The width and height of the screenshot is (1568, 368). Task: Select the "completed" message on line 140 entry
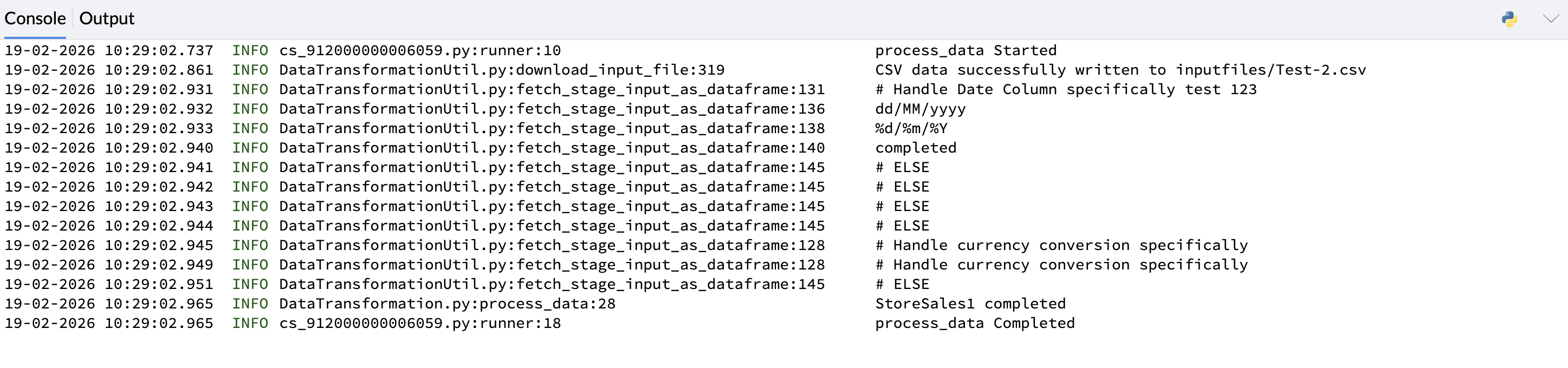916,148
